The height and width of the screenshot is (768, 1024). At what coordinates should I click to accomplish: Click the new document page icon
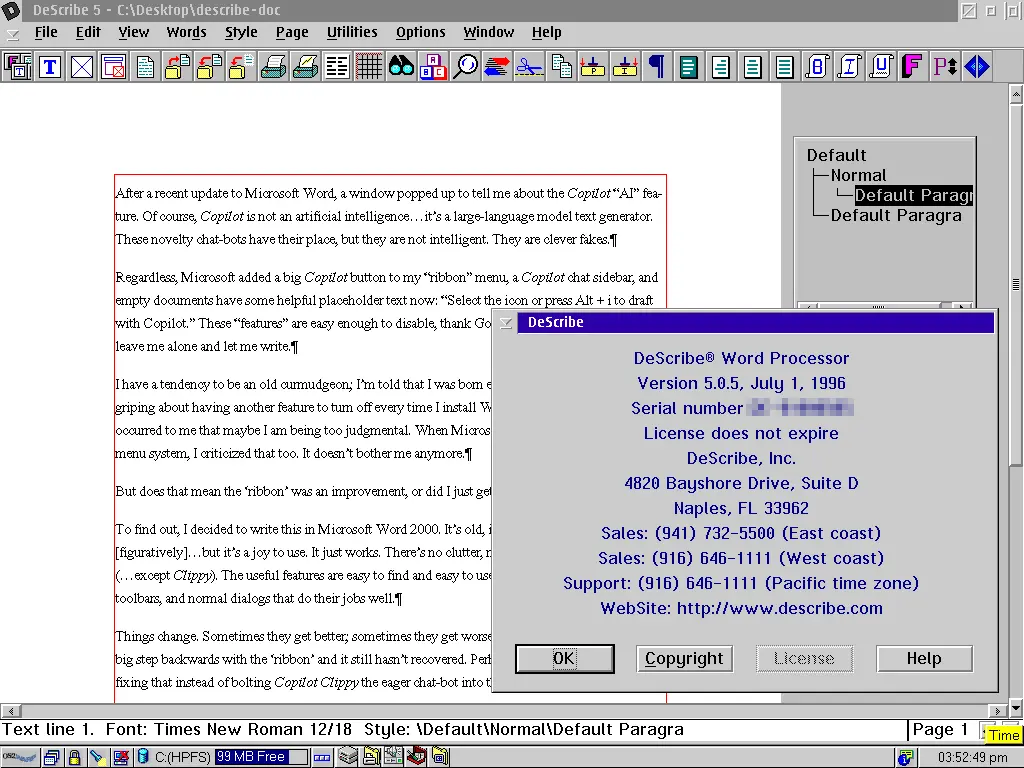(x=146, y=67)
